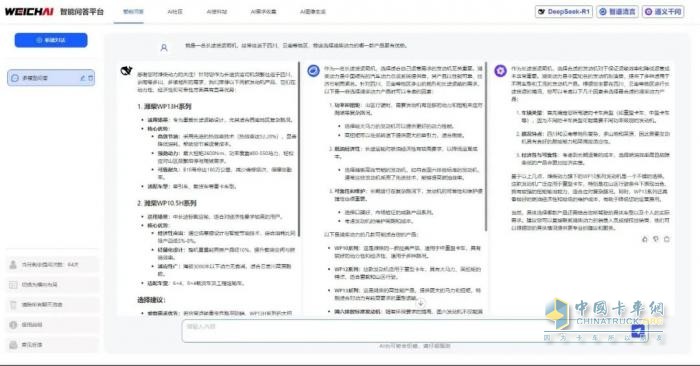Click the delete trash icon on the conversation item
The height and width of the screenshot is (366, 700).
[91, 78]
